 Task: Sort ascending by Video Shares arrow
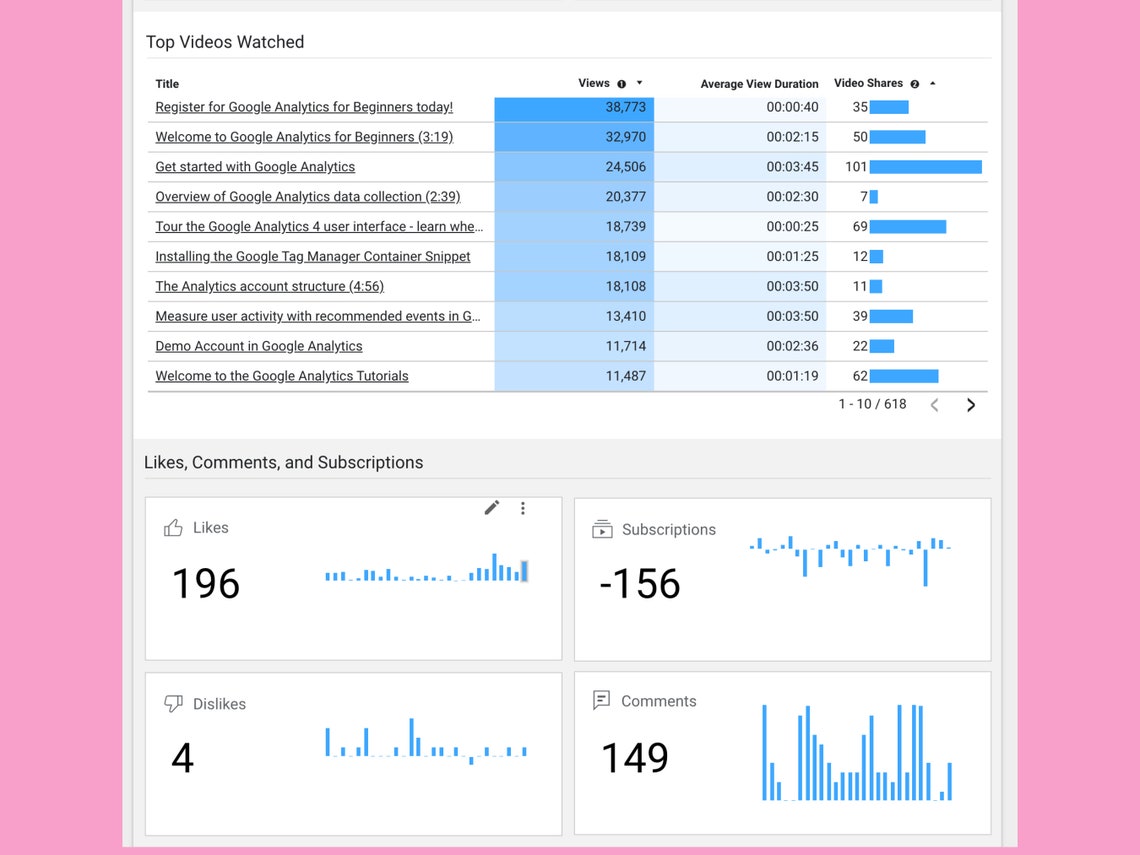click(932, 84)
